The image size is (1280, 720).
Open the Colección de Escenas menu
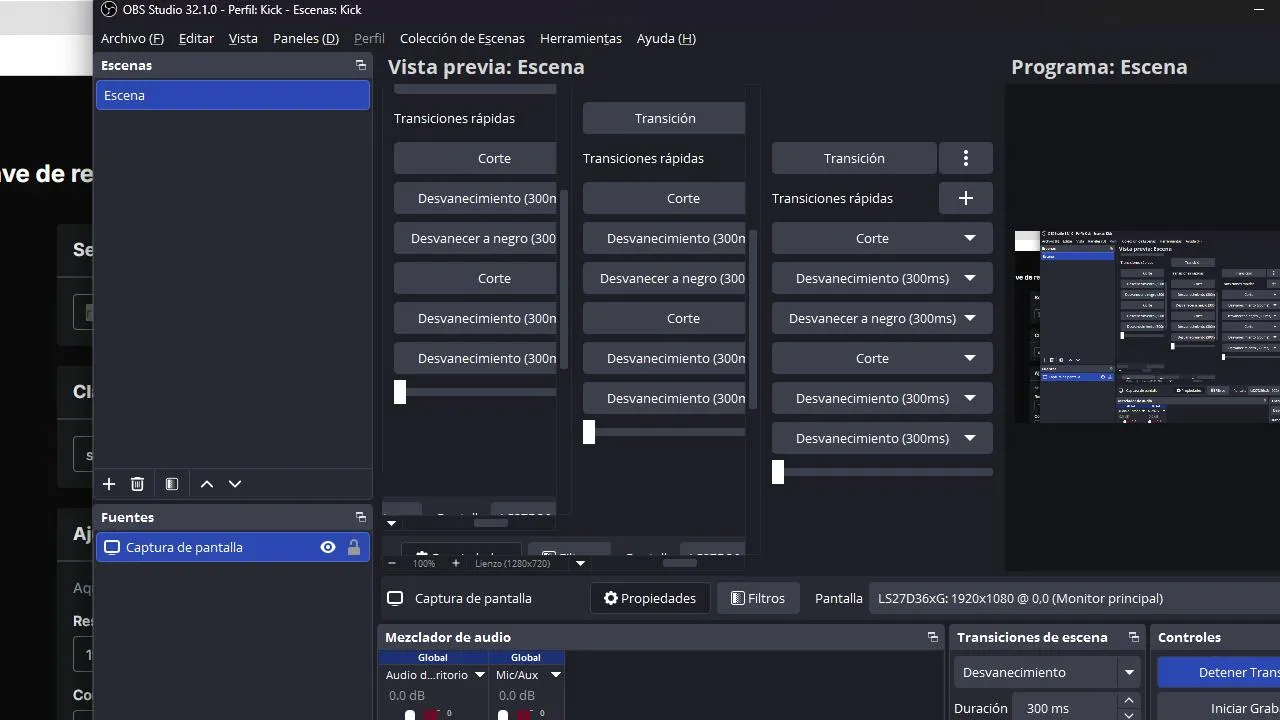point(462,38)
